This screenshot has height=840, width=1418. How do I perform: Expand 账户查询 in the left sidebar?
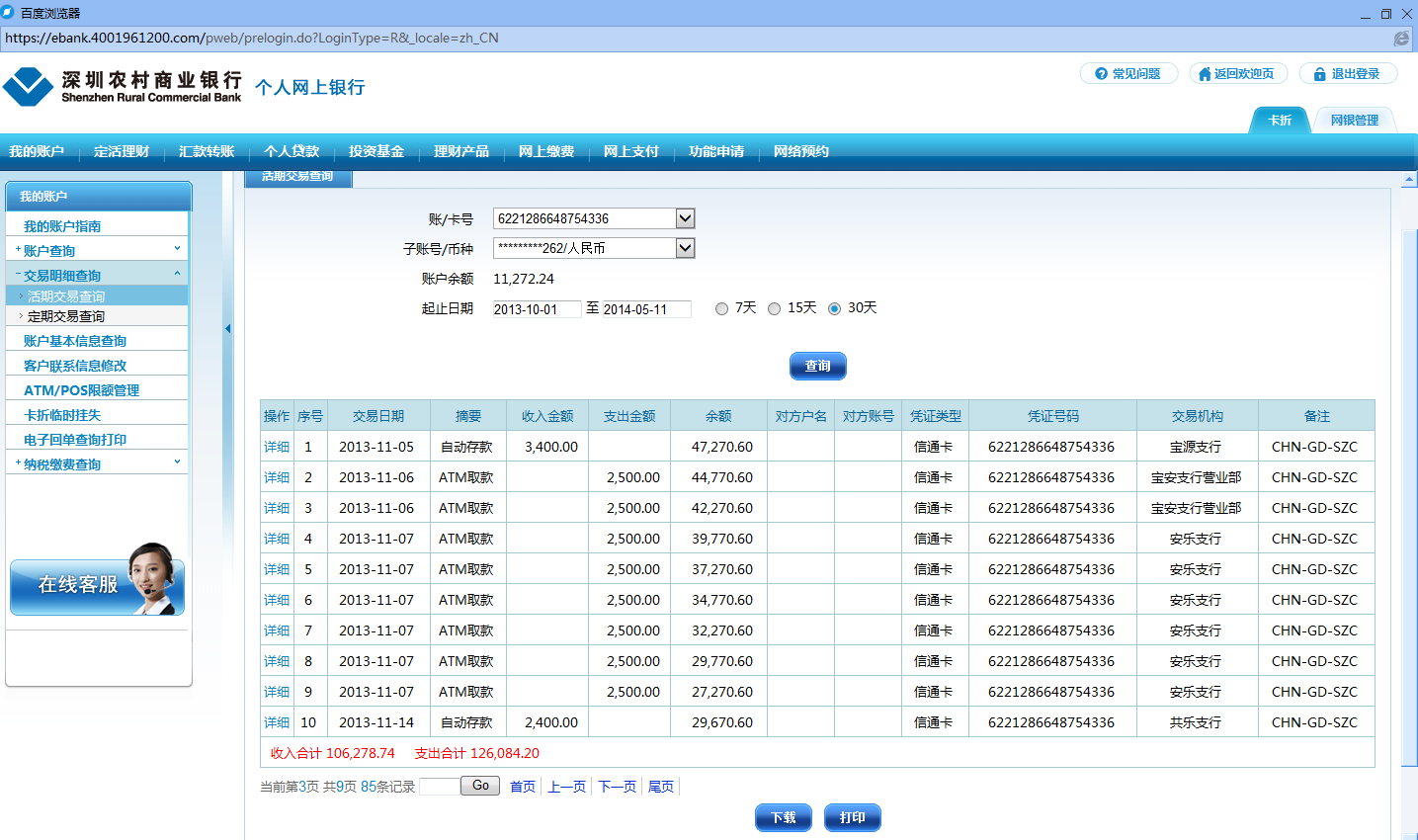coord(97,251)
